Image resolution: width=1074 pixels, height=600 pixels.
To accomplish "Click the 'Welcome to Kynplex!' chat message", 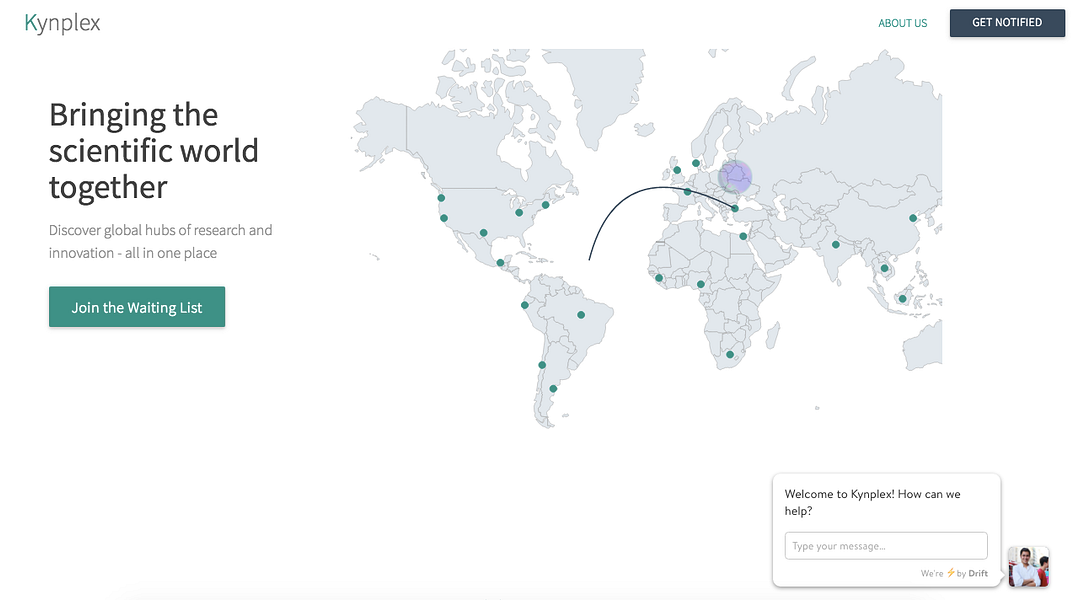I will click(873, 502).
